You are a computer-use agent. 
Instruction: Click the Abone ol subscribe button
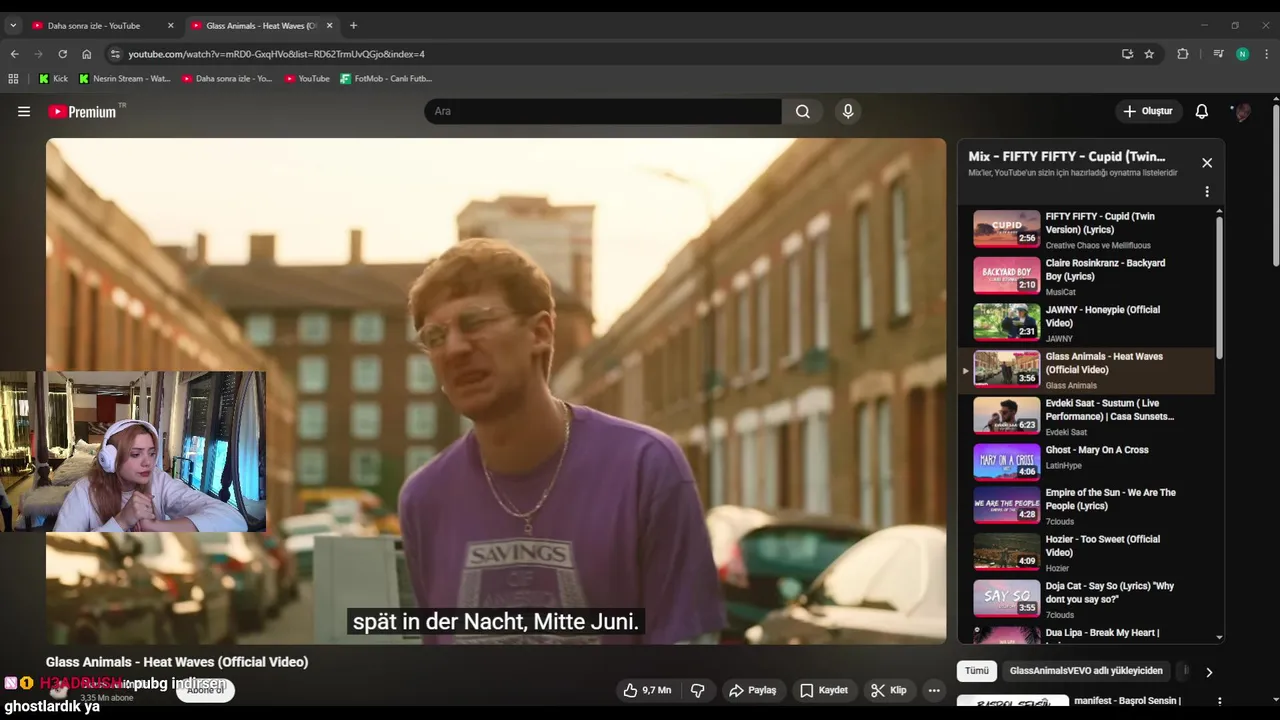[x=206, y=690]
